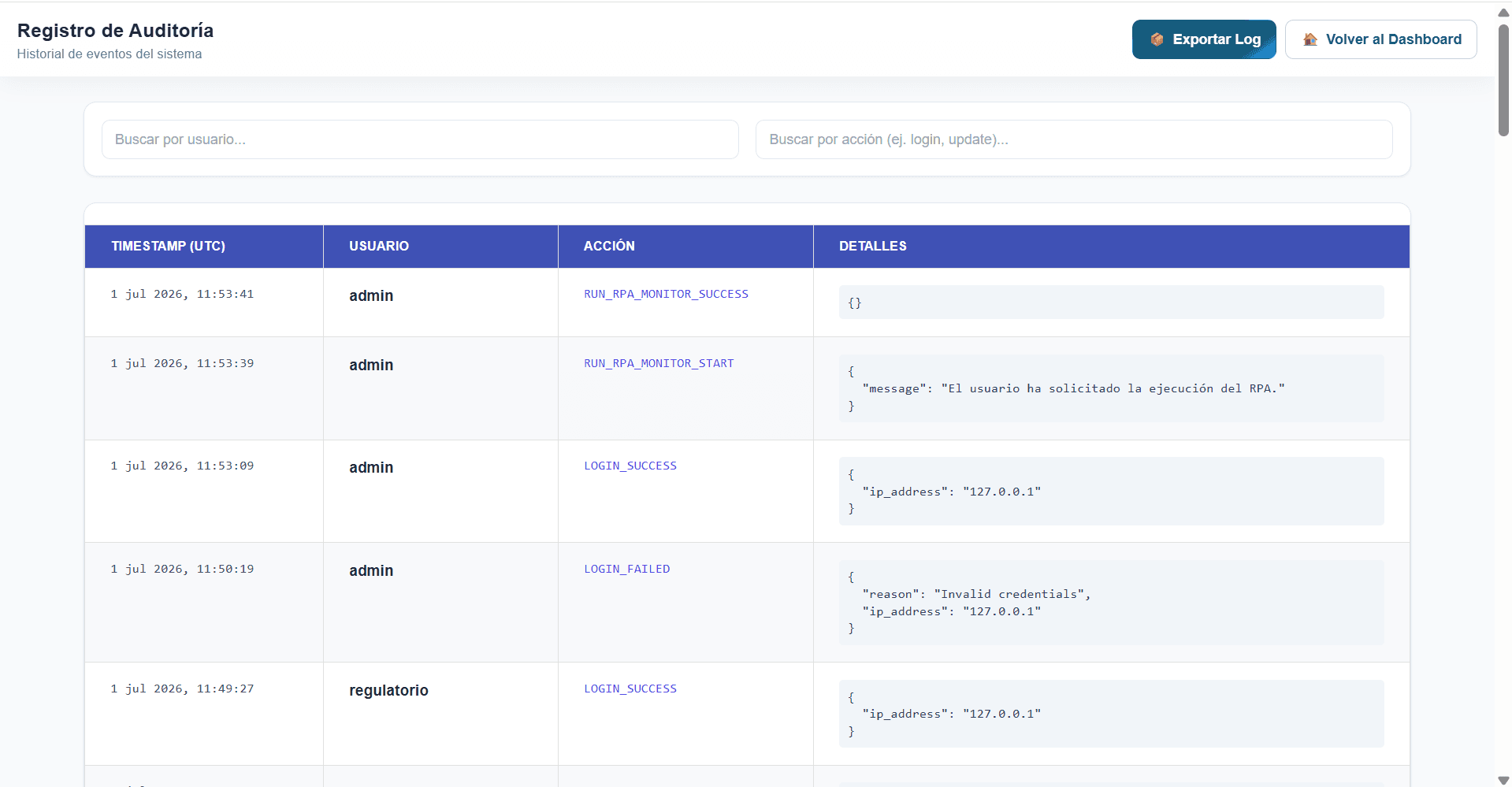Select timestamp 1 jul 2026, 11:53:09
This screenshot has height=787, width=1512.
tap(182, 466)
